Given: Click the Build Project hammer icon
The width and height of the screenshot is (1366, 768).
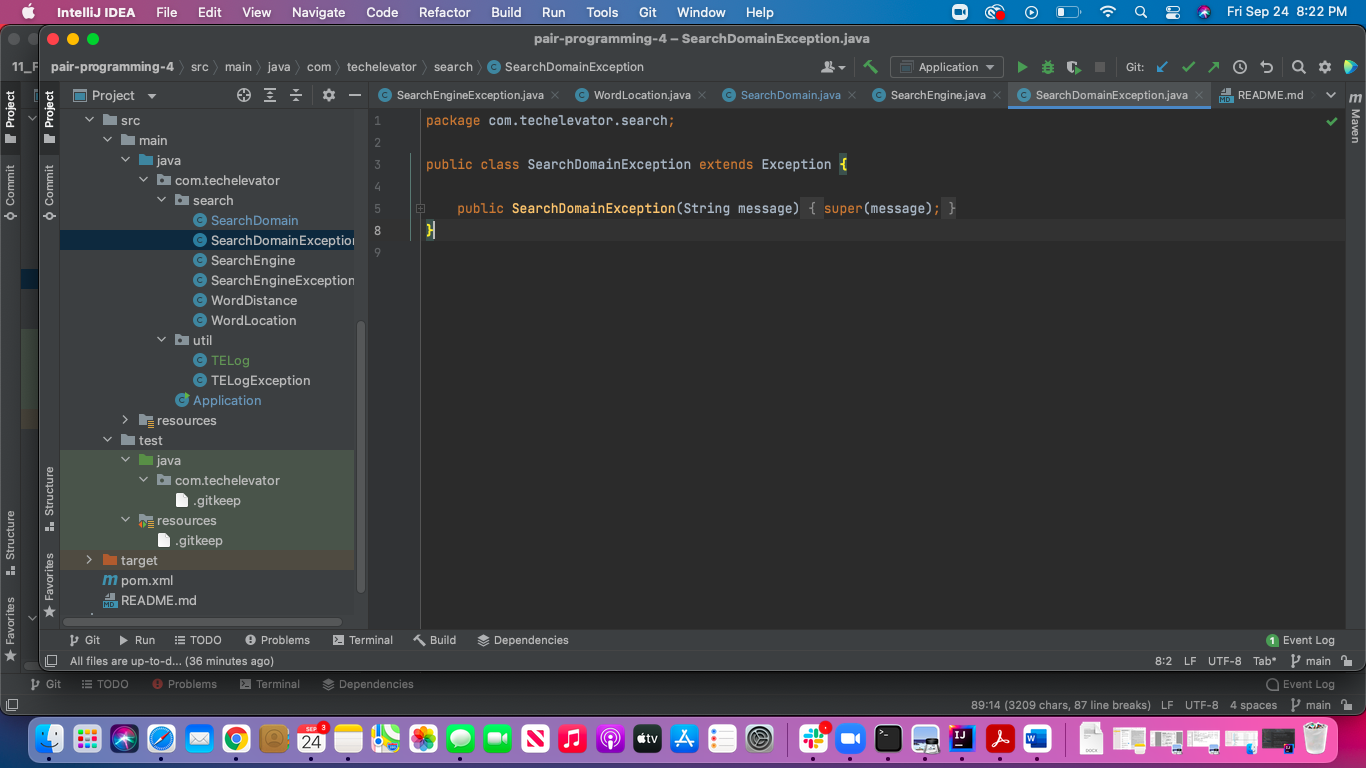Looking at the screenshot, I should (x=870, y=67).
